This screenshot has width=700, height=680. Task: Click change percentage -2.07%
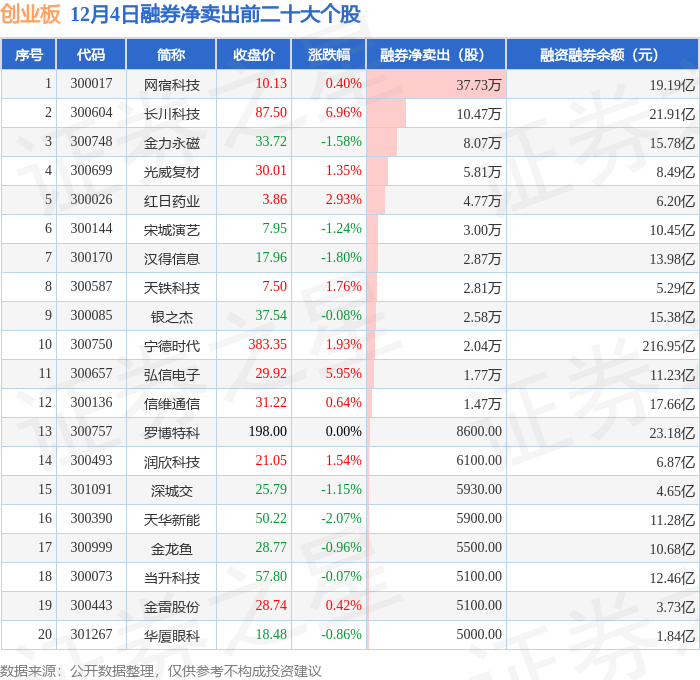coord(342,519)
